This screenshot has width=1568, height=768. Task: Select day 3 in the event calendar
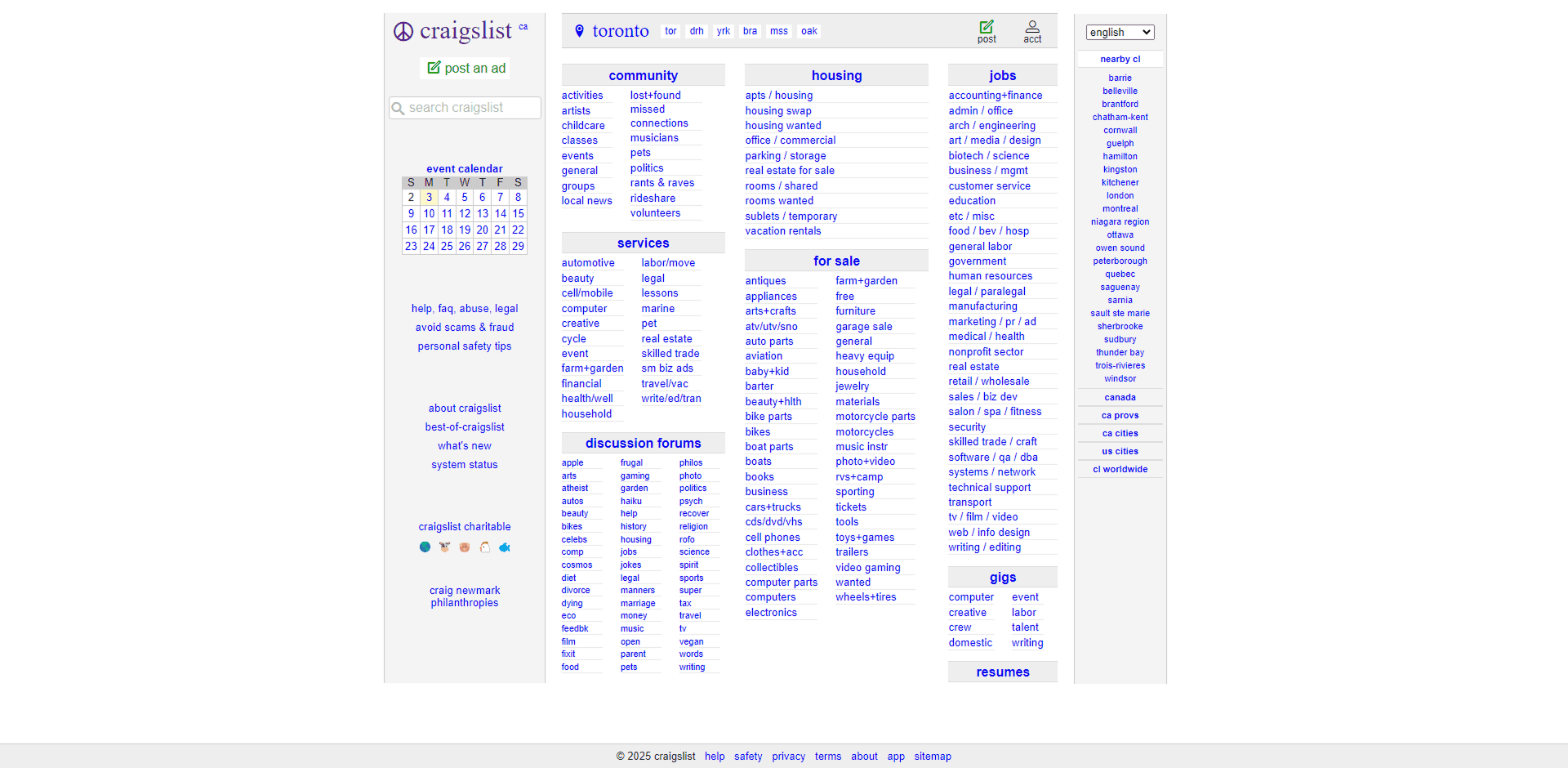pos(429,198)
